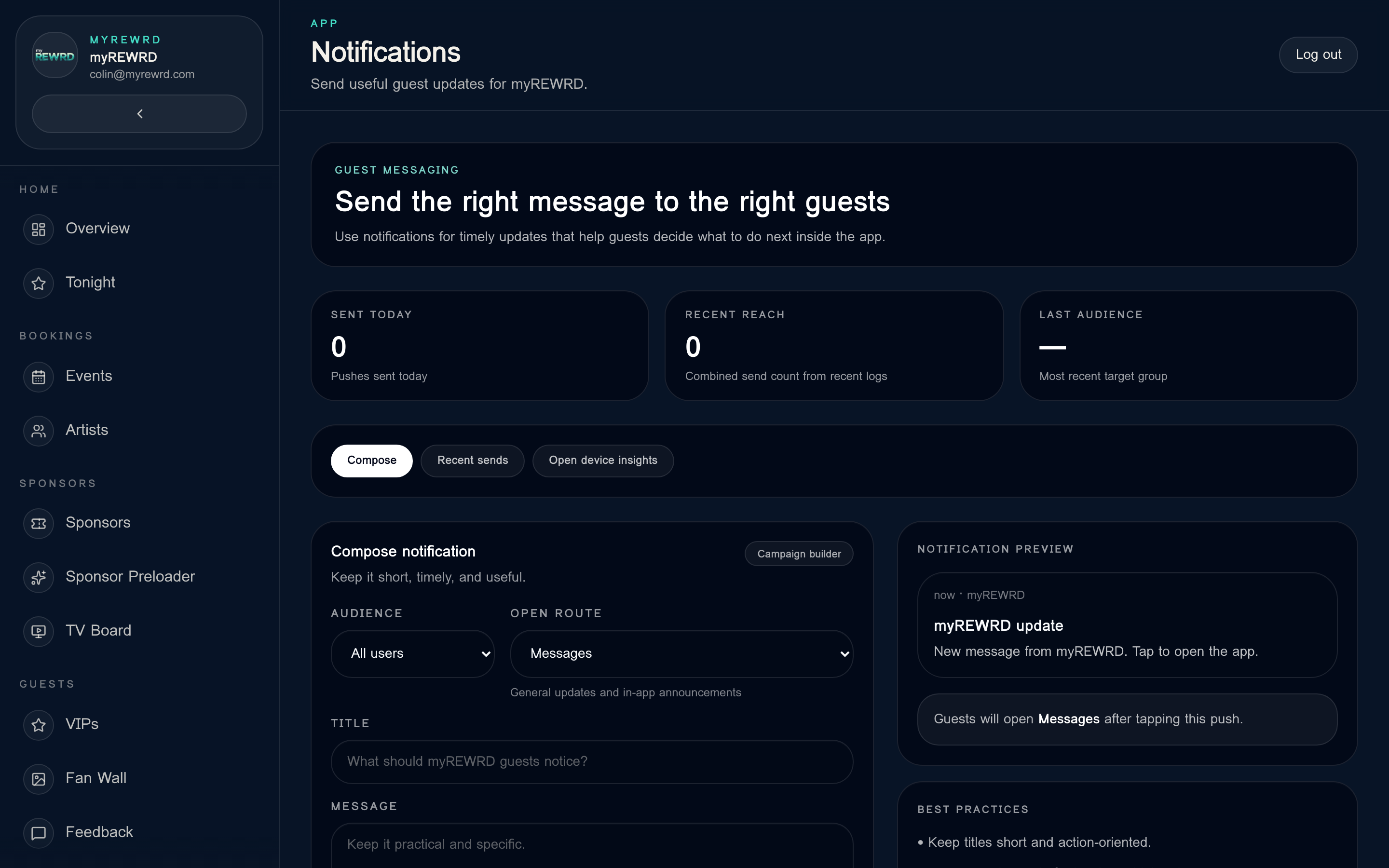Switch to the Recent sends tab
The height and width of the screenshot is (868, 1389).
pyautogui.click(x=472, y=461)
